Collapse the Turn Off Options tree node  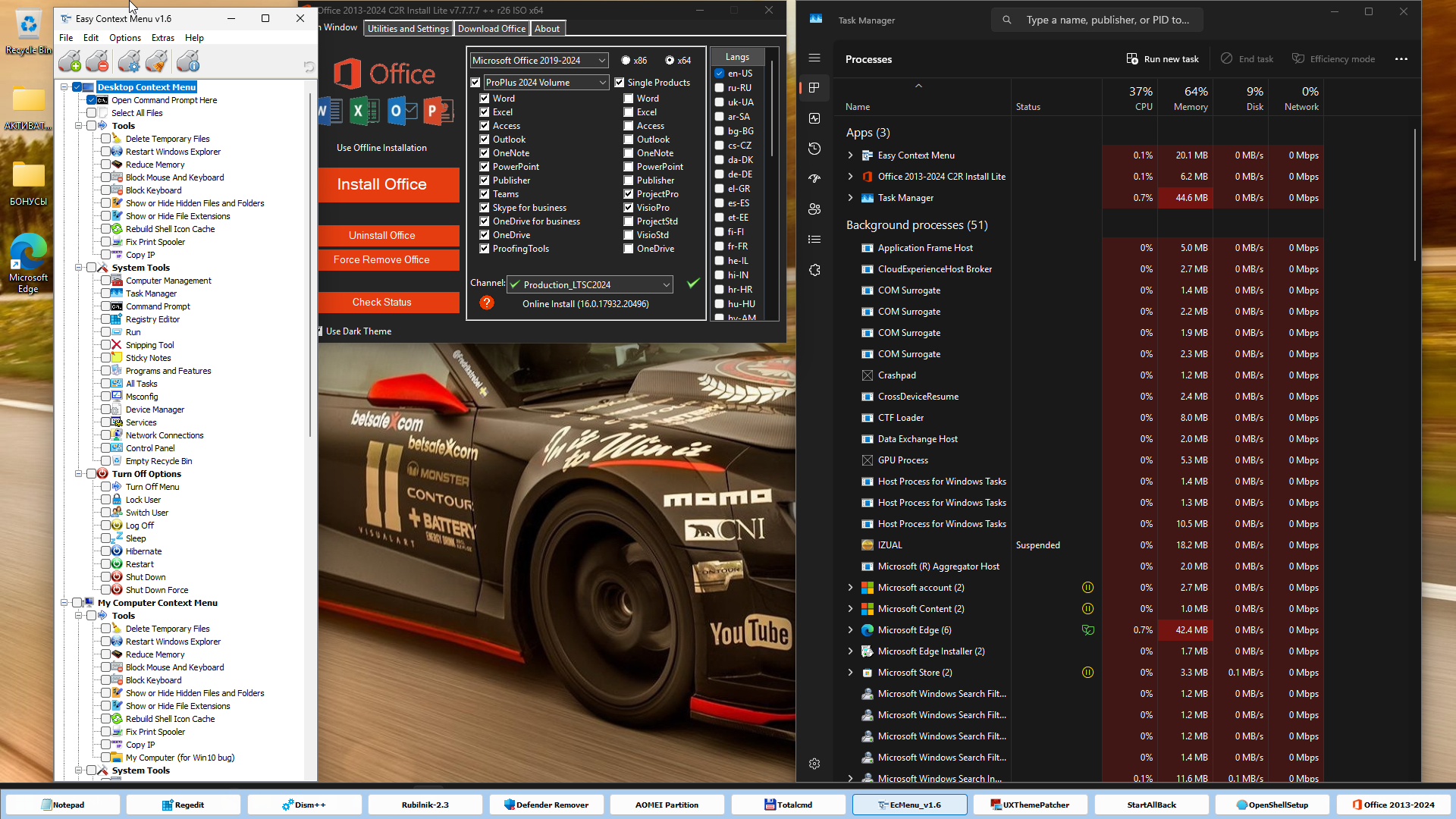(78, 474)
